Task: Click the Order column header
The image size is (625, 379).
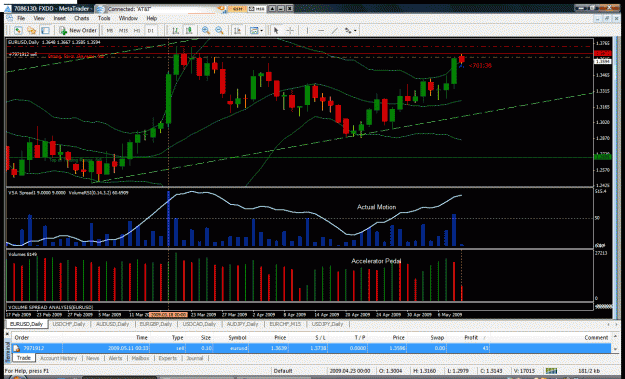Action: (x=22, y=338)
